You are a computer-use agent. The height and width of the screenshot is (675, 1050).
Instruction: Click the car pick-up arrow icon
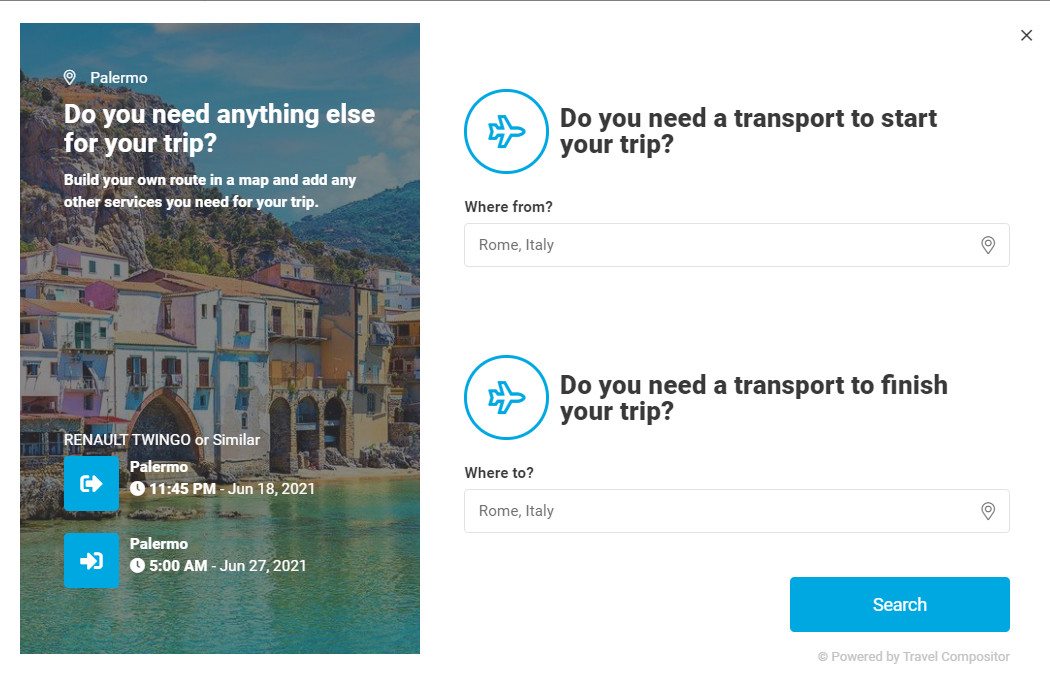coord(91,484)
